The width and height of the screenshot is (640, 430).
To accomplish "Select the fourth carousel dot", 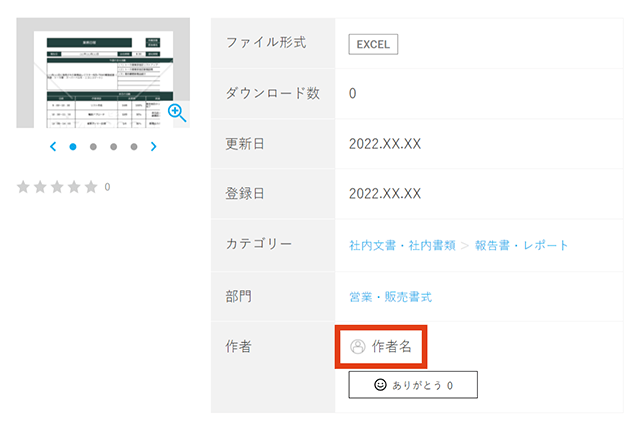I will click(133, 147).
